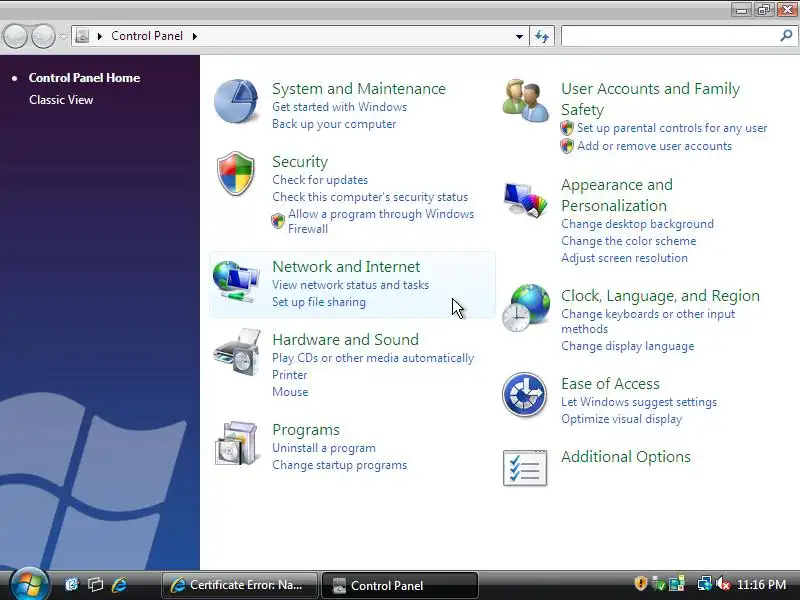Open Change startup programs link

click(339, 465)
